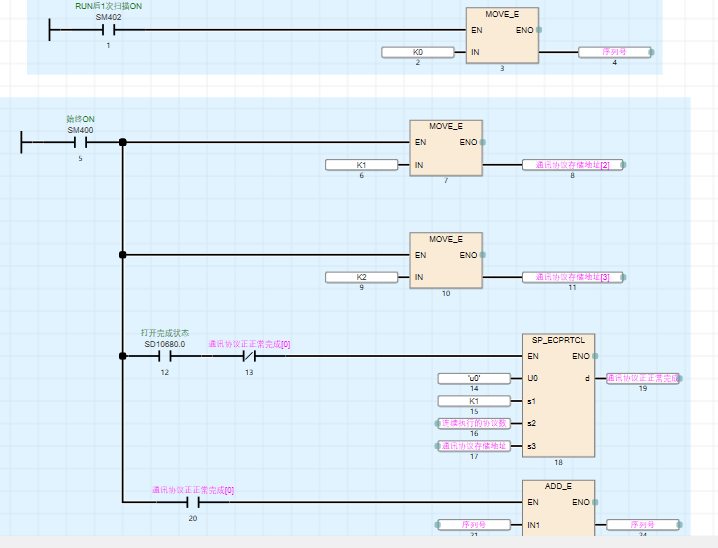Click the SD10680.0 open-complete contact
The height and width of the screenshot is (548, 718).
point(164,356)
